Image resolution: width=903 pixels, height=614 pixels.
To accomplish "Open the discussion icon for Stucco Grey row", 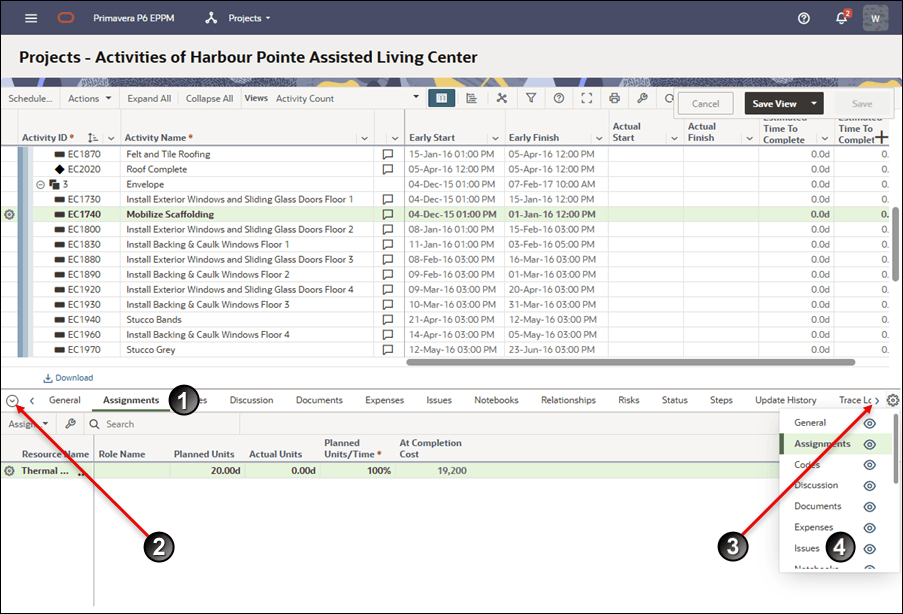I will coord(388,350).
